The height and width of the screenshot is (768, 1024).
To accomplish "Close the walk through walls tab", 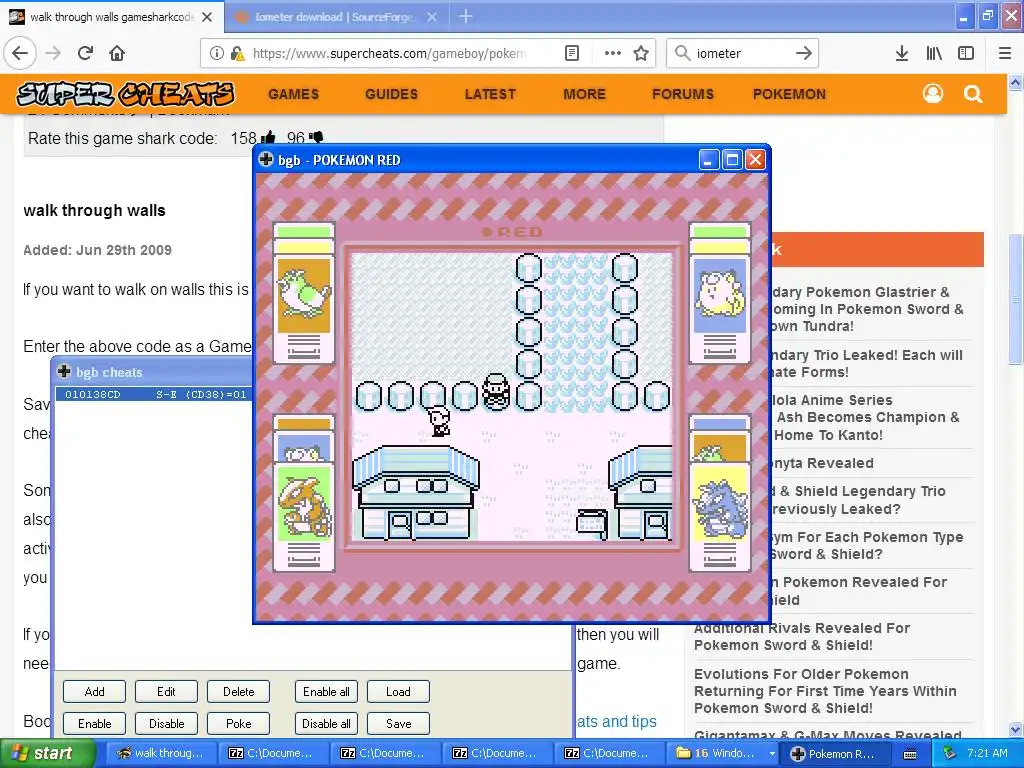I will click(207, 17).
